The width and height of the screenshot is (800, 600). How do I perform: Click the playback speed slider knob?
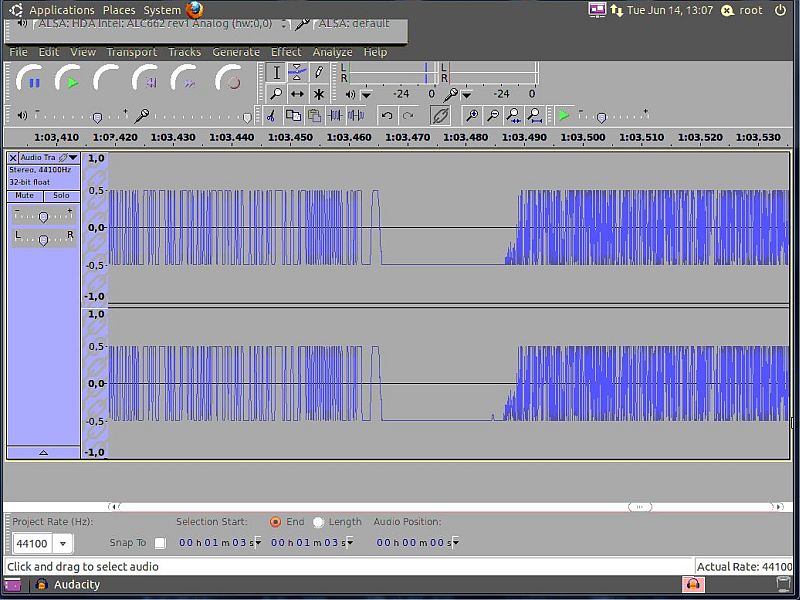pos(602,118)
